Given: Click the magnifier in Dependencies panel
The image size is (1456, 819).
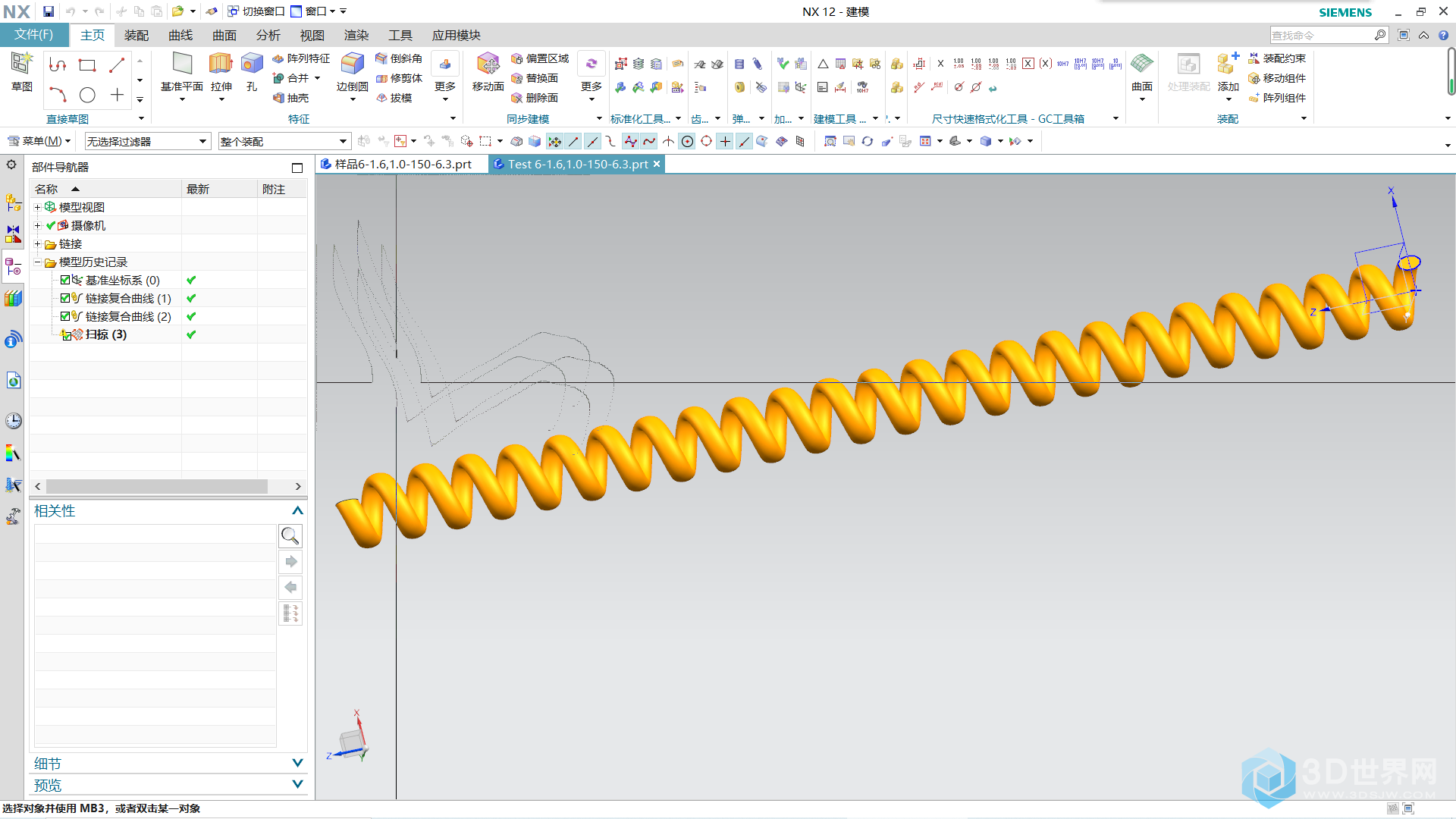Looking at the screenshot, I should [x=290, y=536].
